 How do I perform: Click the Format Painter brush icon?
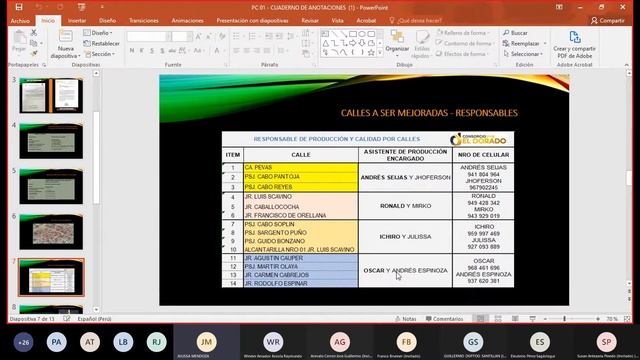(34, 53)
